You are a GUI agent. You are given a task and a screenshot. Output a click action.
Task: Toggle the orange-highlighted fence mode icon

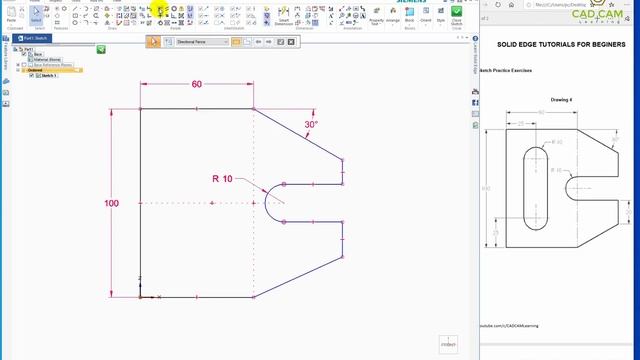point(236,42)
